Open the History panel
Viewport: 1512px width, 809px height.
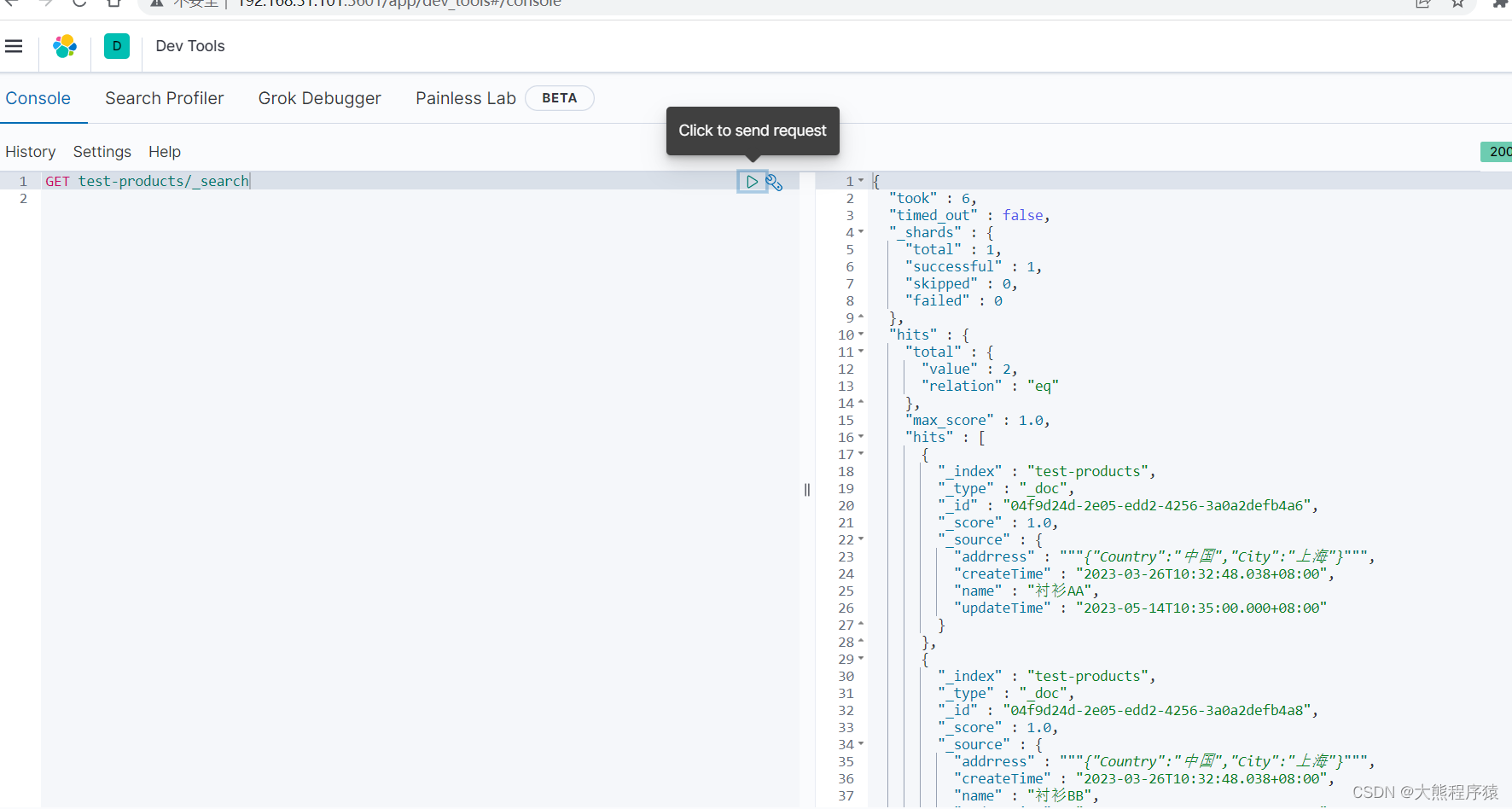30,152
